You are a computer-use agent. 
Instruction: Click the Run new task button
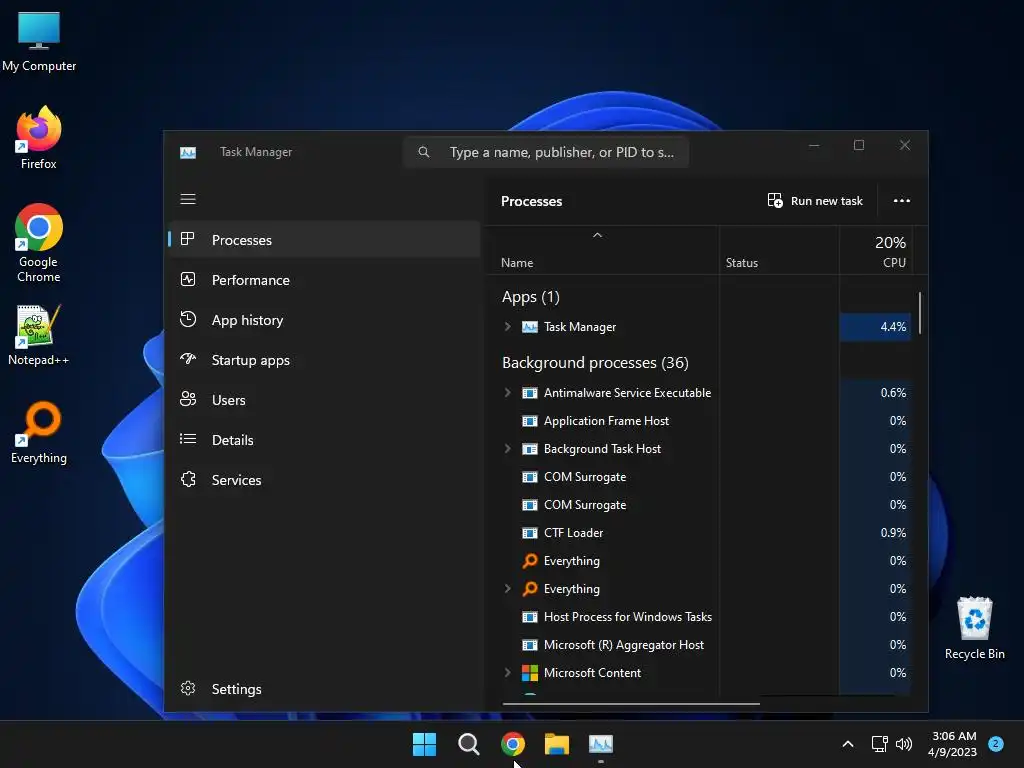coord(815,200)
